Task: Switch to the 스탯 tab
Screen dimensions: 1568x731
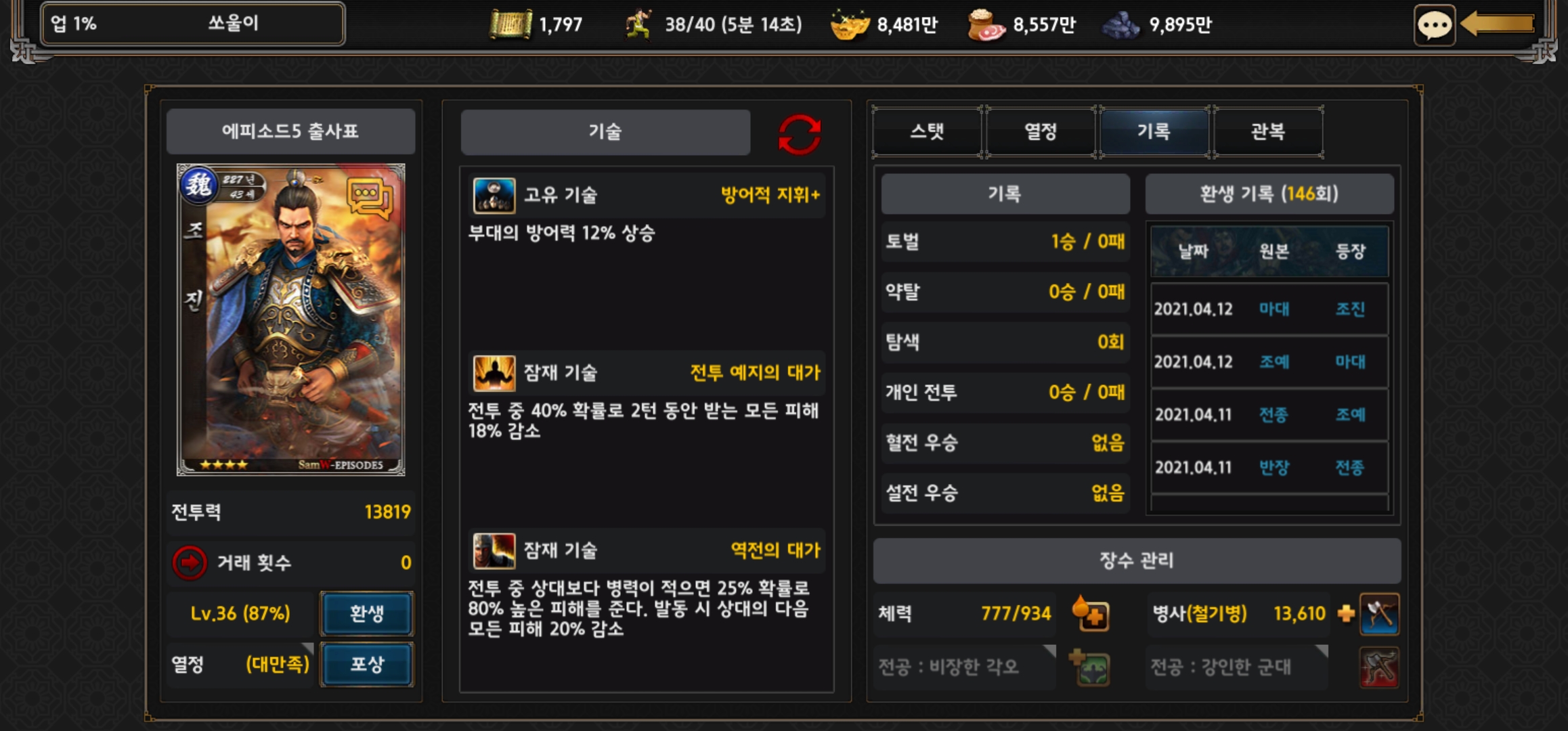Action: (927, 131)
